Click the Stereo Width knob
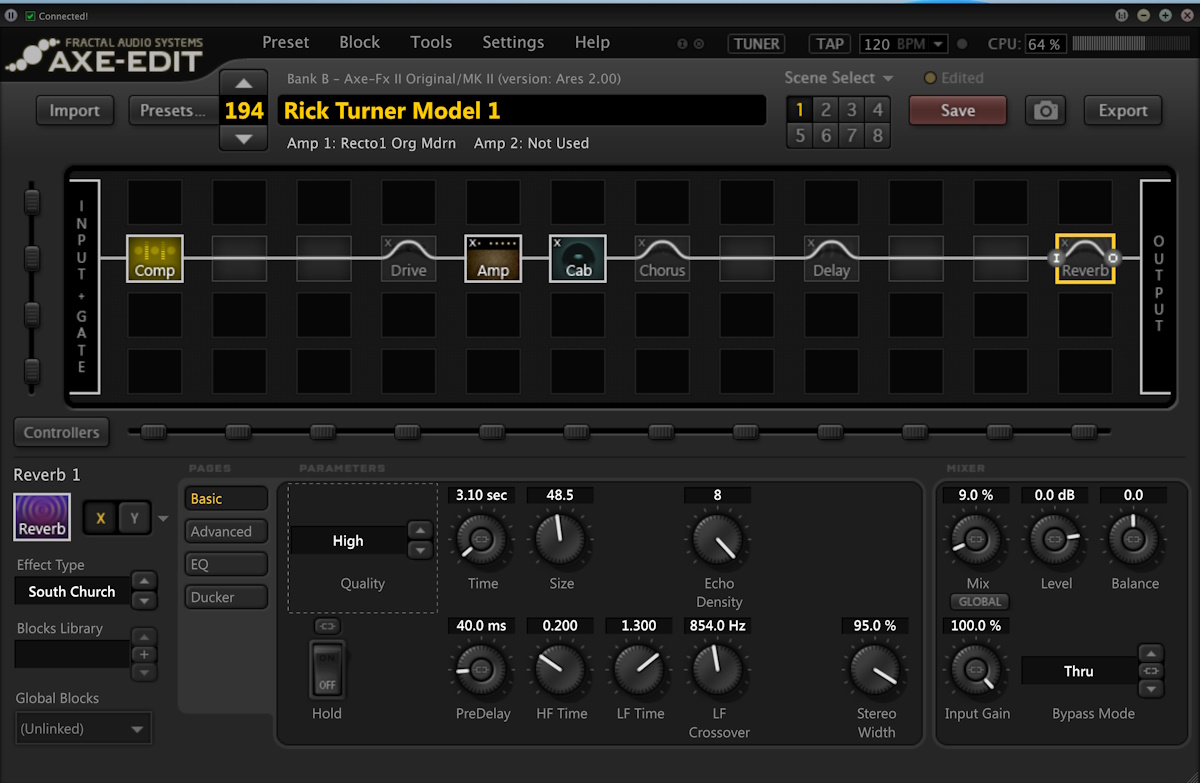This screenshot has width=1200, height=783. (875, 669)
